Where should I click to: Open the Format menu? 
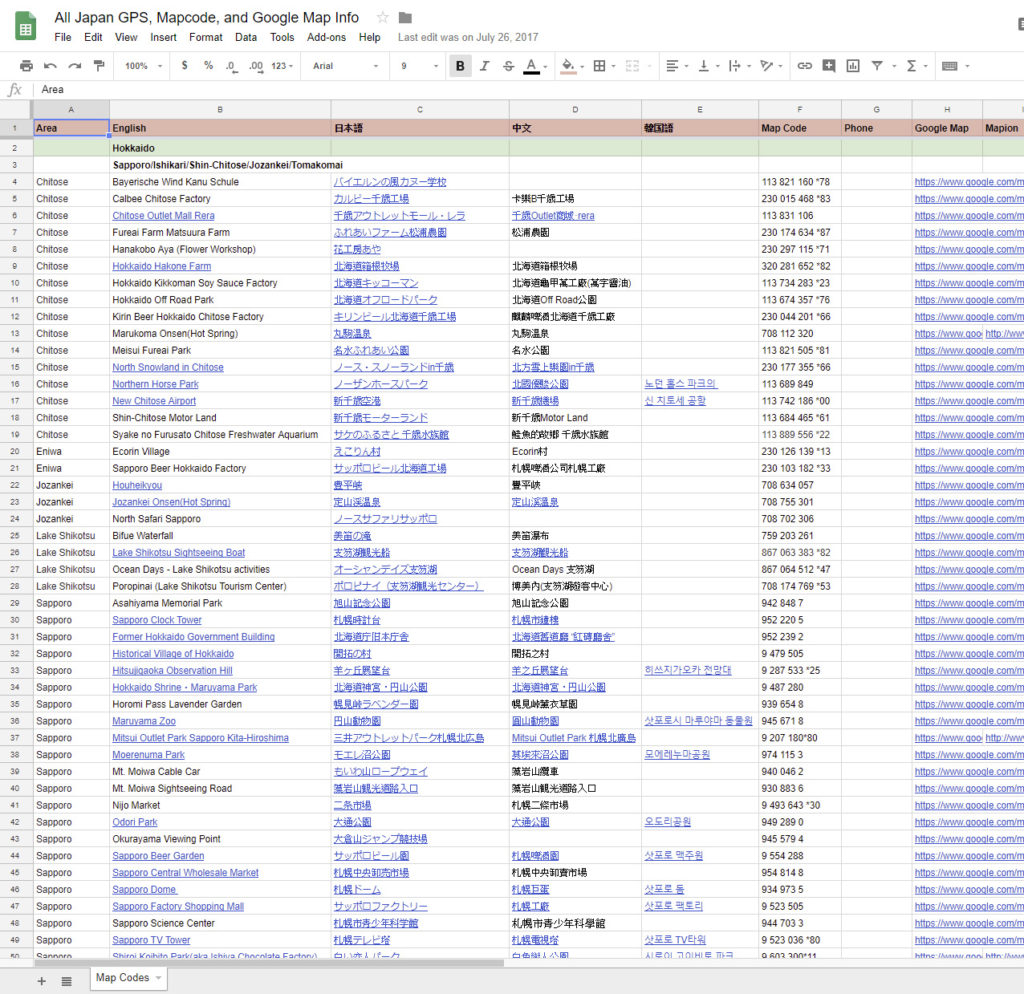click(206, 37)
